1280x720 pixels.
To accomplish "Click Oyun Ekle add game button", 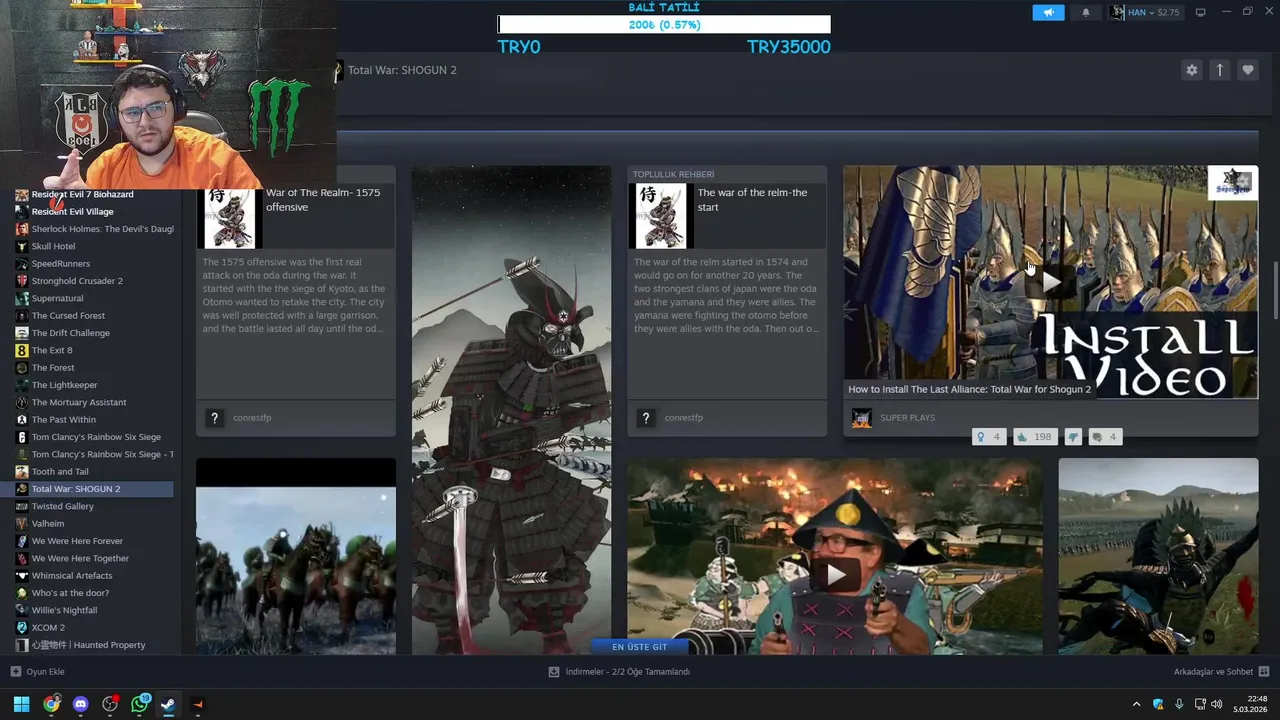I will click(37, 672).
